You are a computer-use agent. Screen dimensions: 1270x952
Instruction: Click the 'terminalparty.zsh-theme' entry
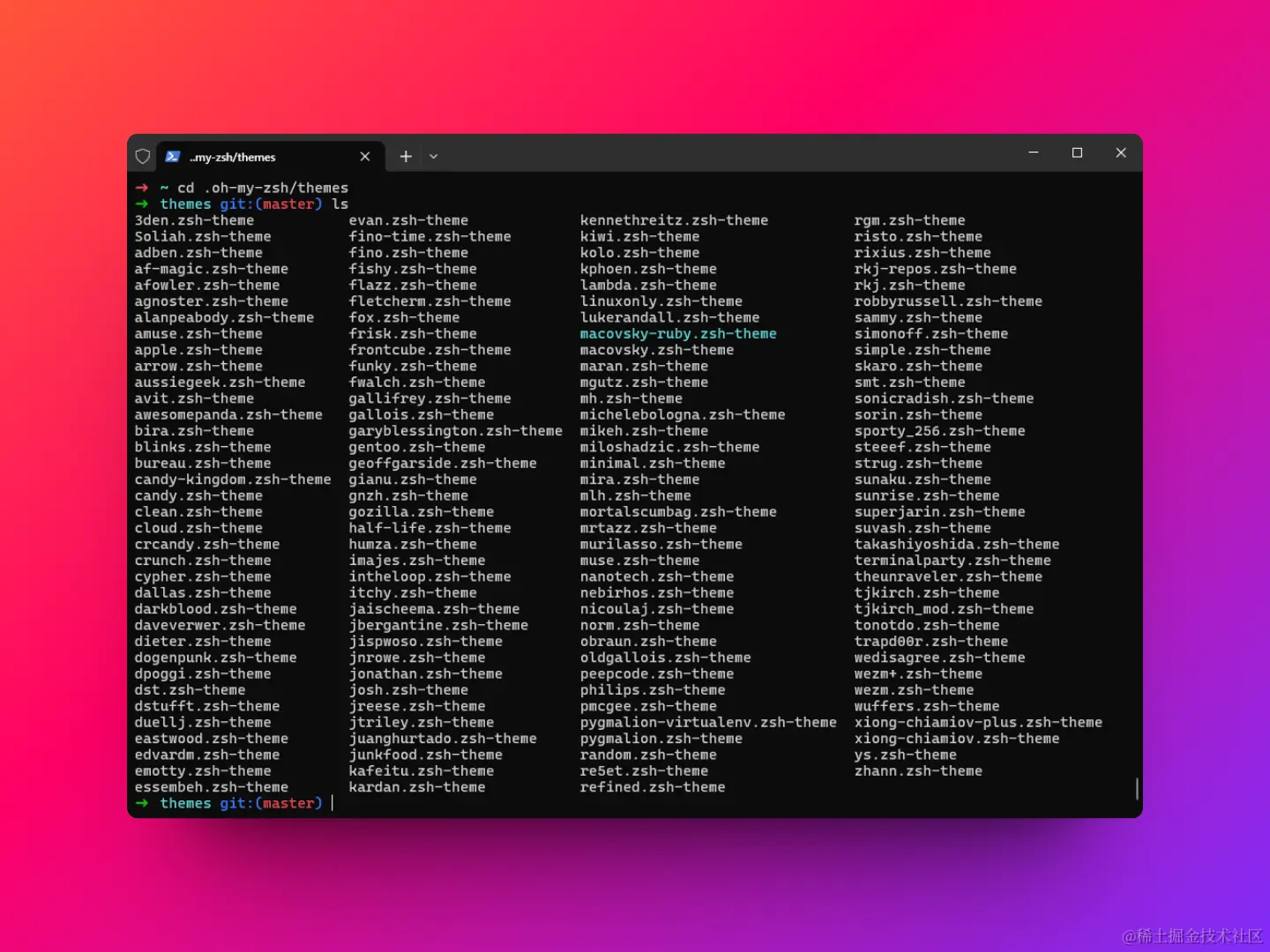point(952,561)
